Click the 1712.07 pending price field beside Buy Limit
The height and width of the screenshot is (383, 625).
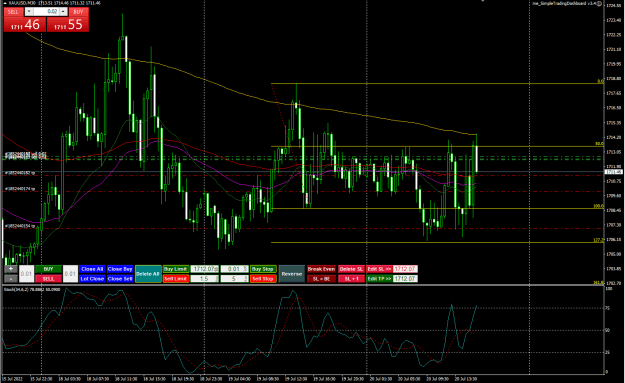[x=205, y=269]
